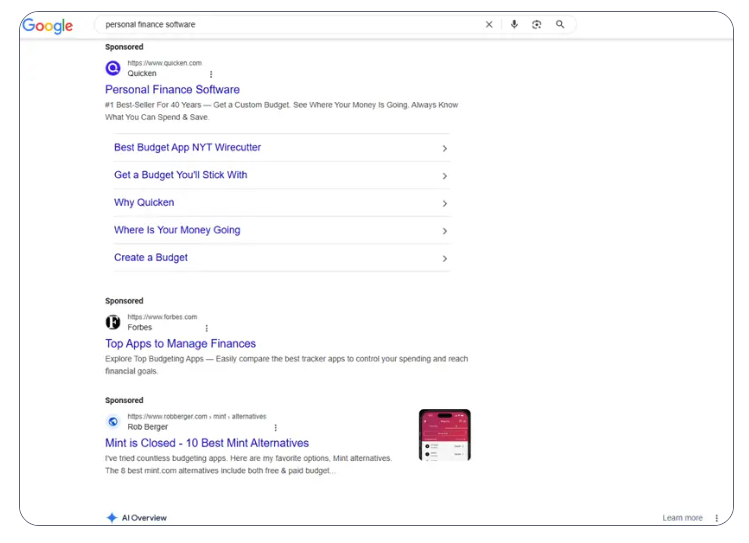749x543 pixels.
Task: Open Best Budget App NYT Wirecutter sitelink
Action: [187, 148]
